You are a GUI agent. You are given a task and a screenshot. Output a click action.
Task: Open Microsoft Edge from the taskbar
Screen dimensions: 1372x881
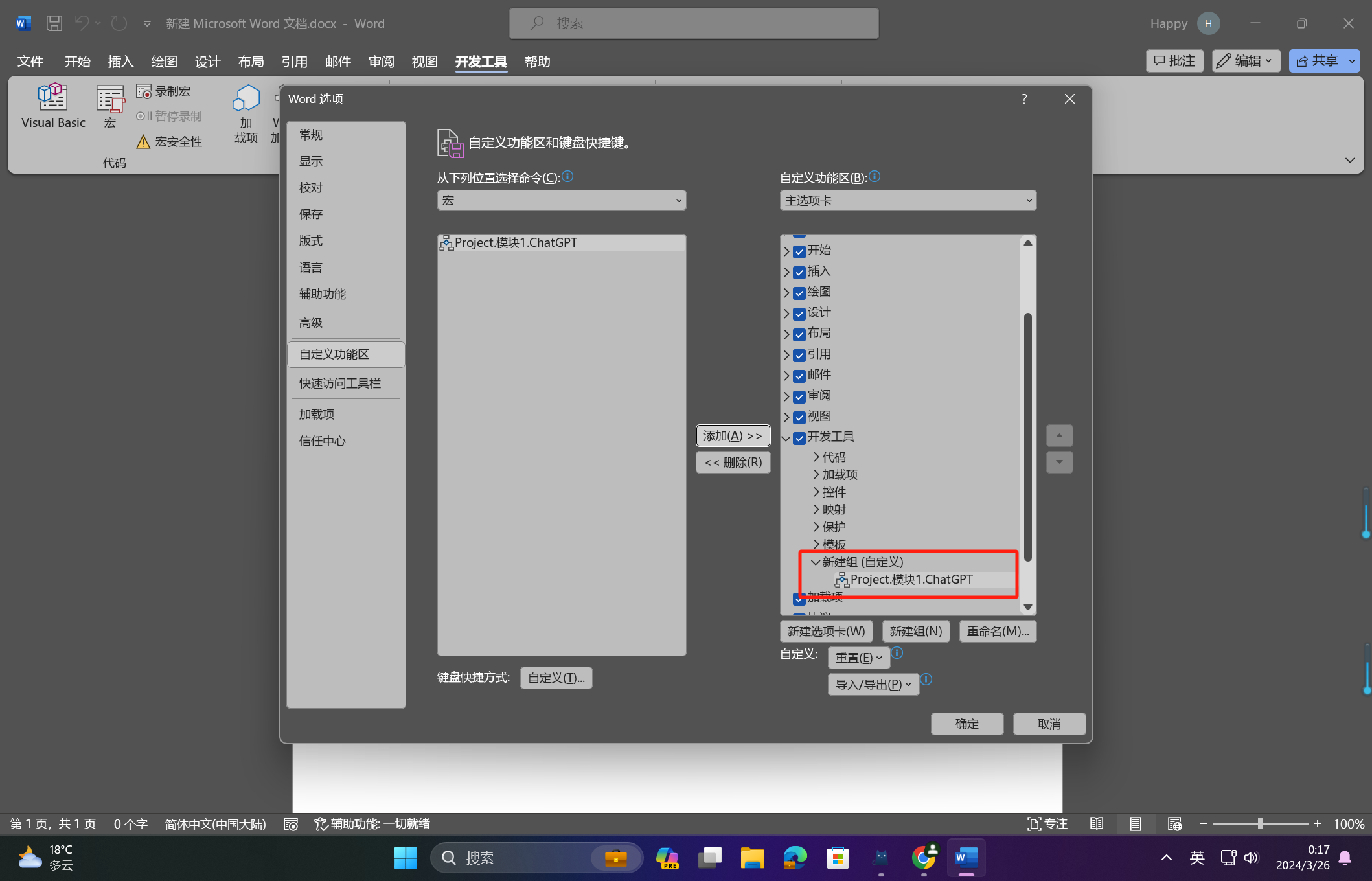click(795, 858)
